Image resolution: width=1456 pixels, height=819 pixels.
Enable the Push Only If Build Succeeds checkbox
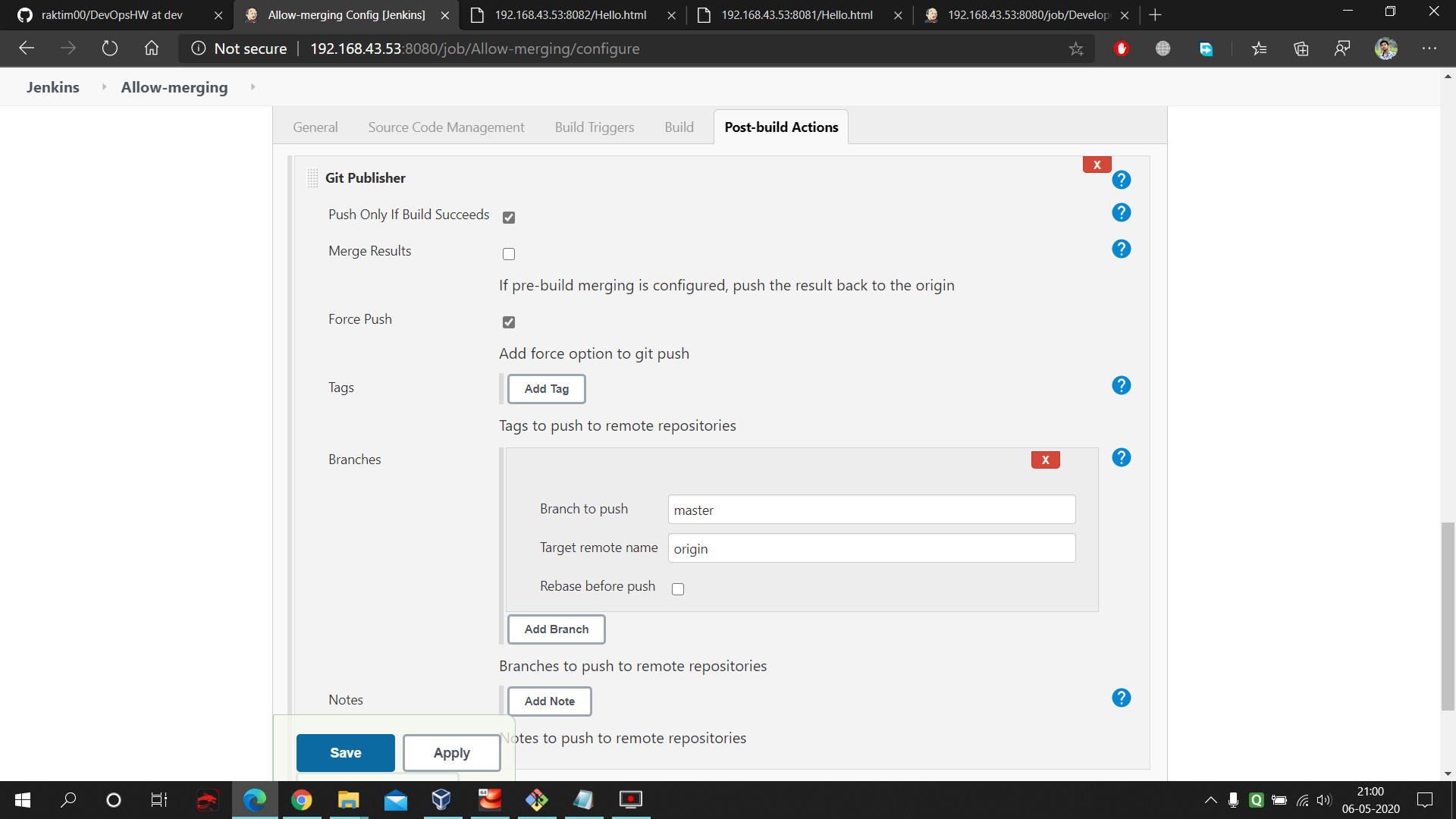509,217
